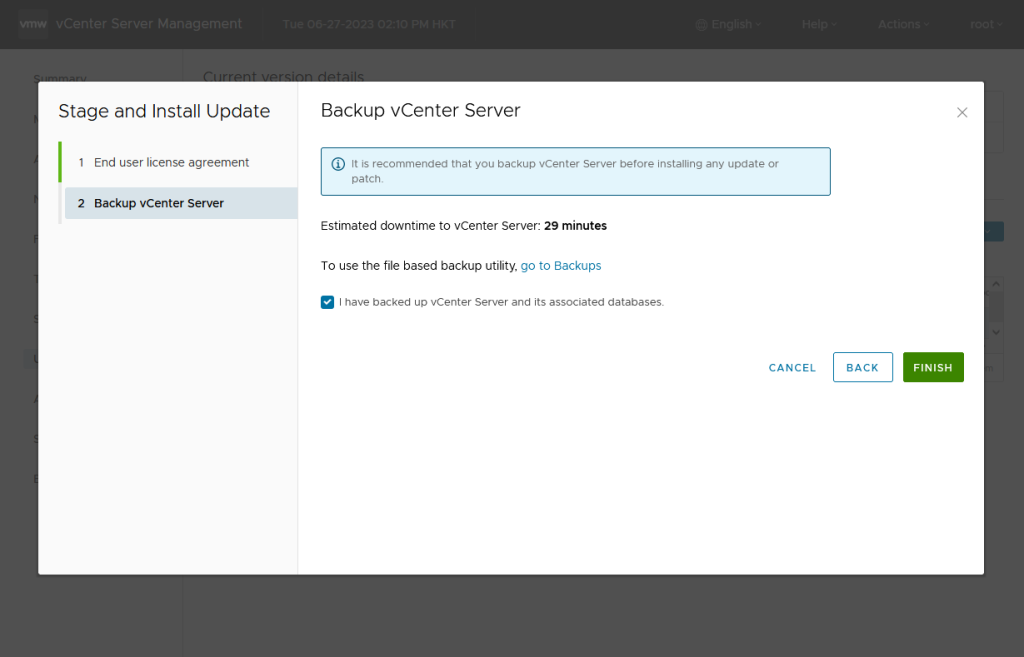
Task: Close the Stage and Install Update dialog
Action: click(x=962, y=113)
